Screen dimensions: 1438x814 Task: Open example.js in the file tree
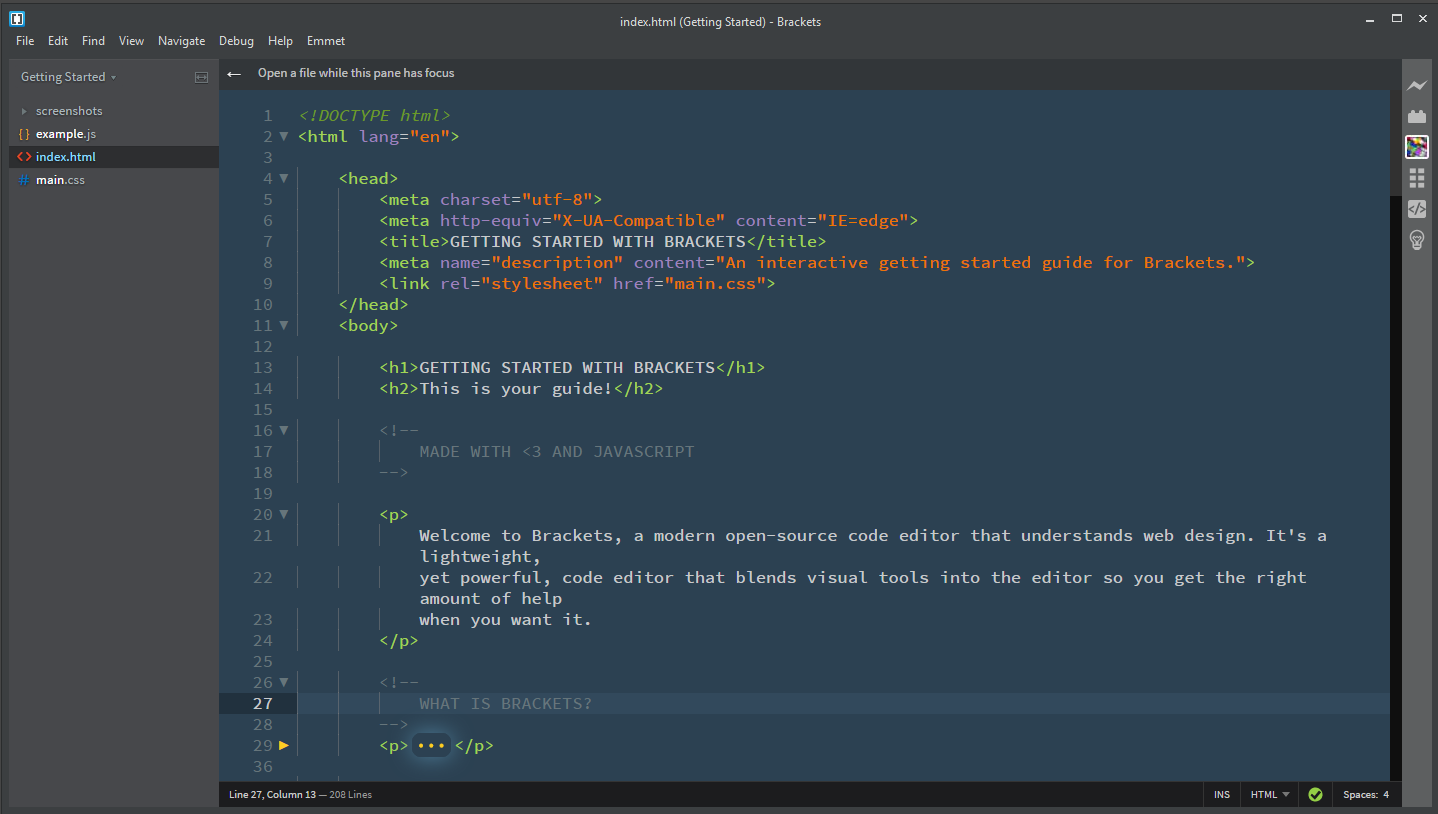pyautogui.click(x=66, y=134)
